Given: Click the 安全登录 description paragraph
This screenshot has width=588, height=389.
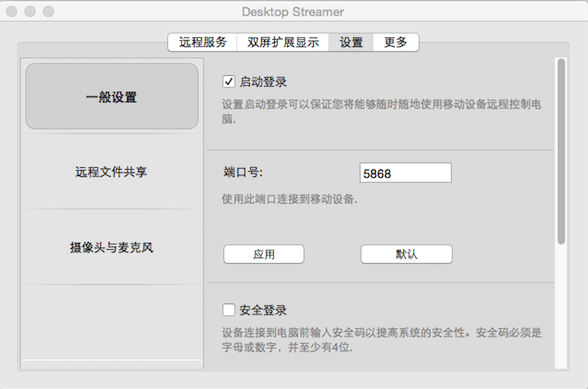Looking at the screenshot, I should [x=381, y=340].
